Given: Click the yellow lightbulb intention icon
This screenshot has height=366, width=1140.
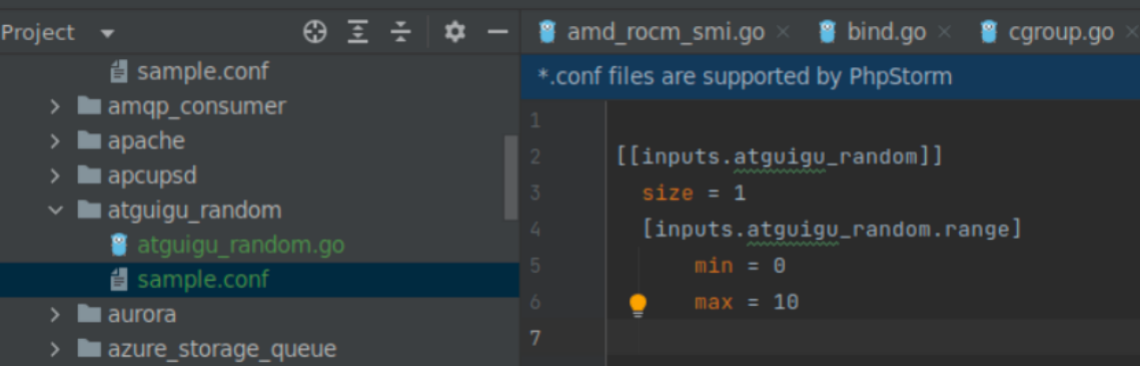Looking at the screenshot, I should (x=638, y=305).
